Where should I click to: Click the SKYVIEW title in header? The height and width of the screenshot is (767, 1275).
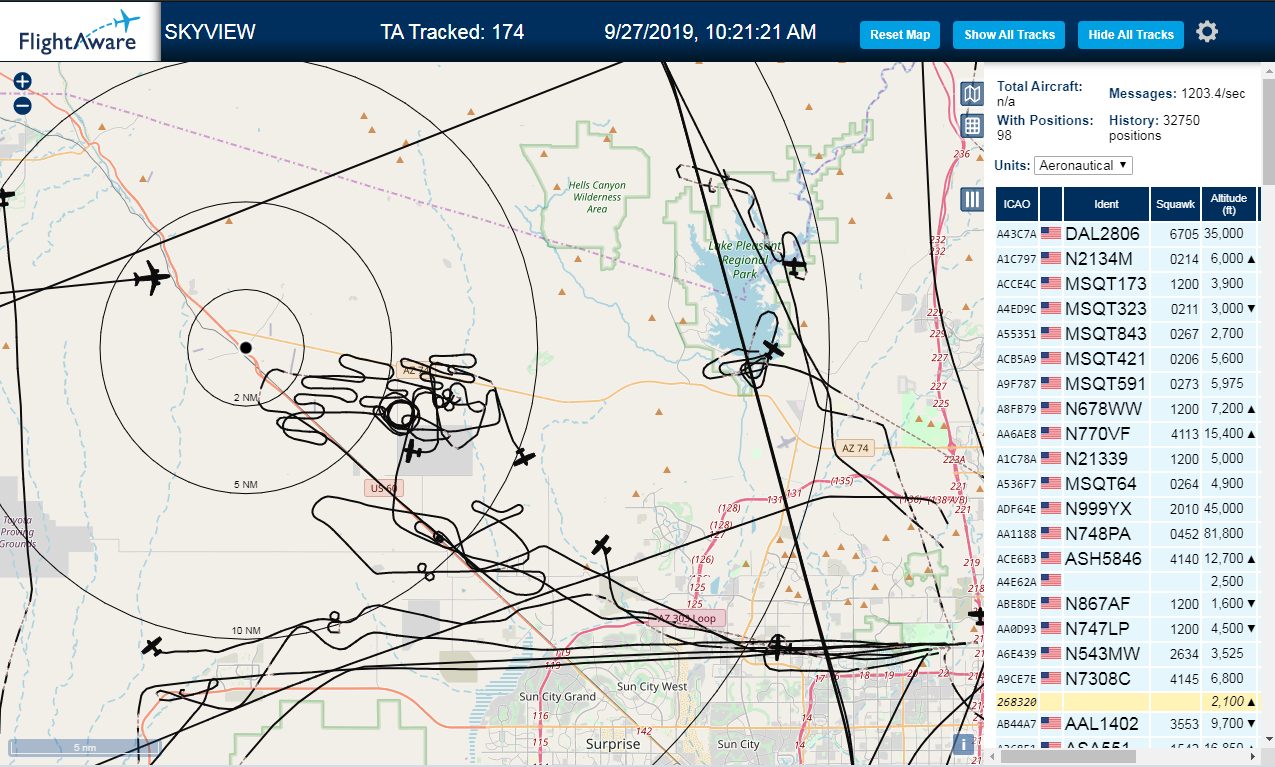(210, 32)
